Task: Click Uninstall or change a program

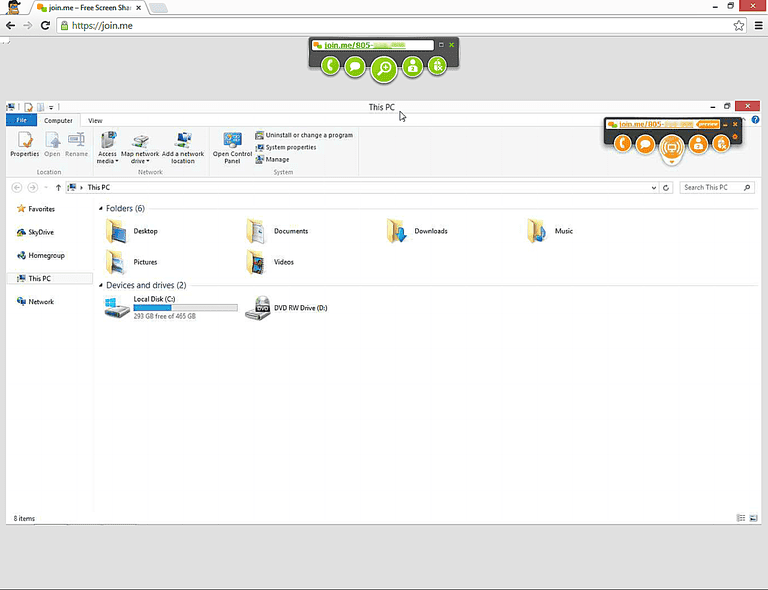Action: pos(304,135)
